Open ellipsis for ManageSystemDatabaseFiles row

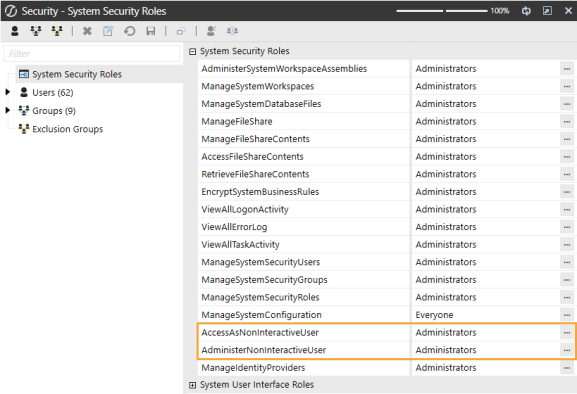pyautogui.click(x=567, y=104)
